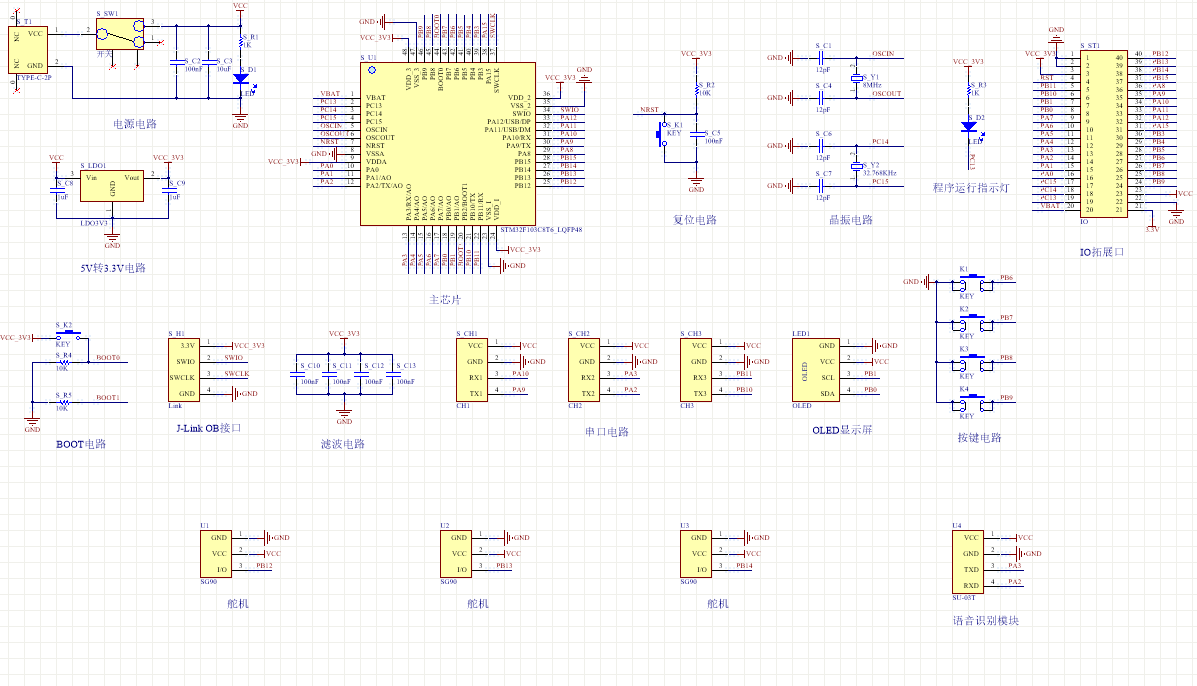Select the S_Y2 32.768KHz crystal

(x=857, y=166)
